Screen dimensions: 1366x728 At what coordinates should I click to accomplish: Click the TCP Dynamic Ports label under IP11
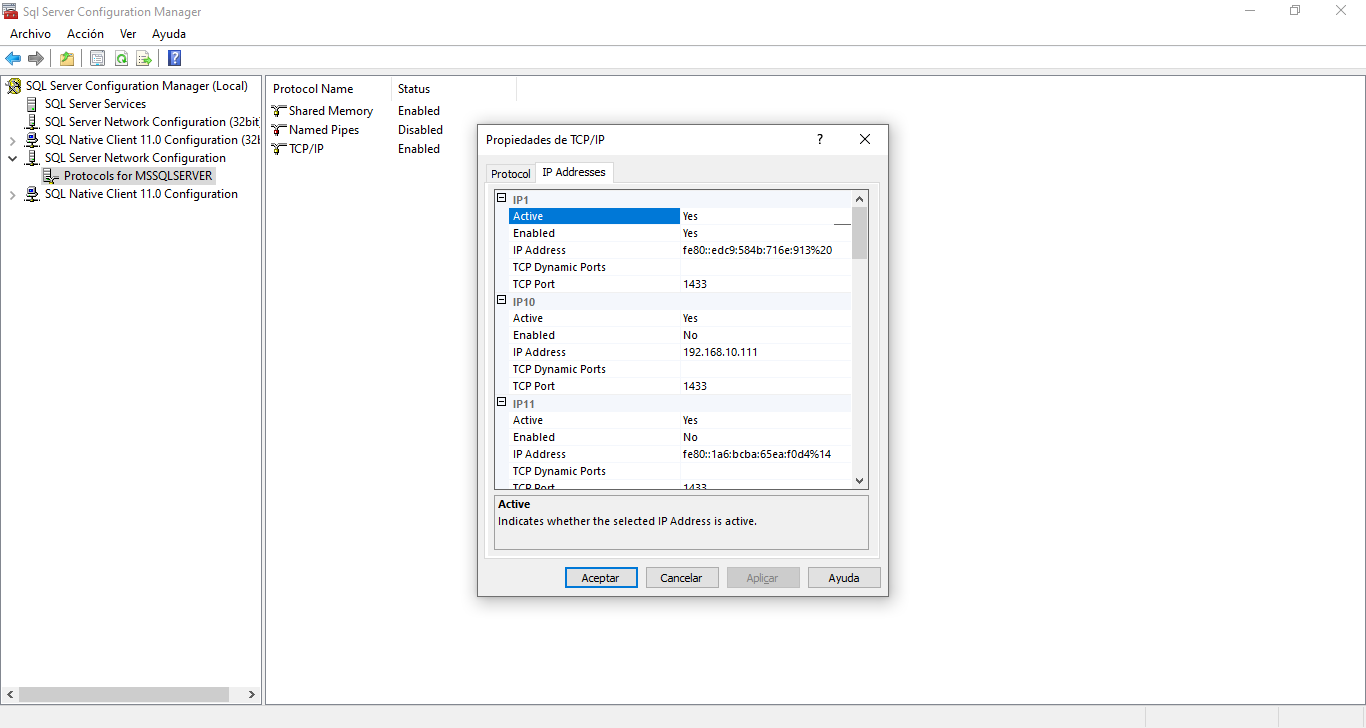(559, 471)
